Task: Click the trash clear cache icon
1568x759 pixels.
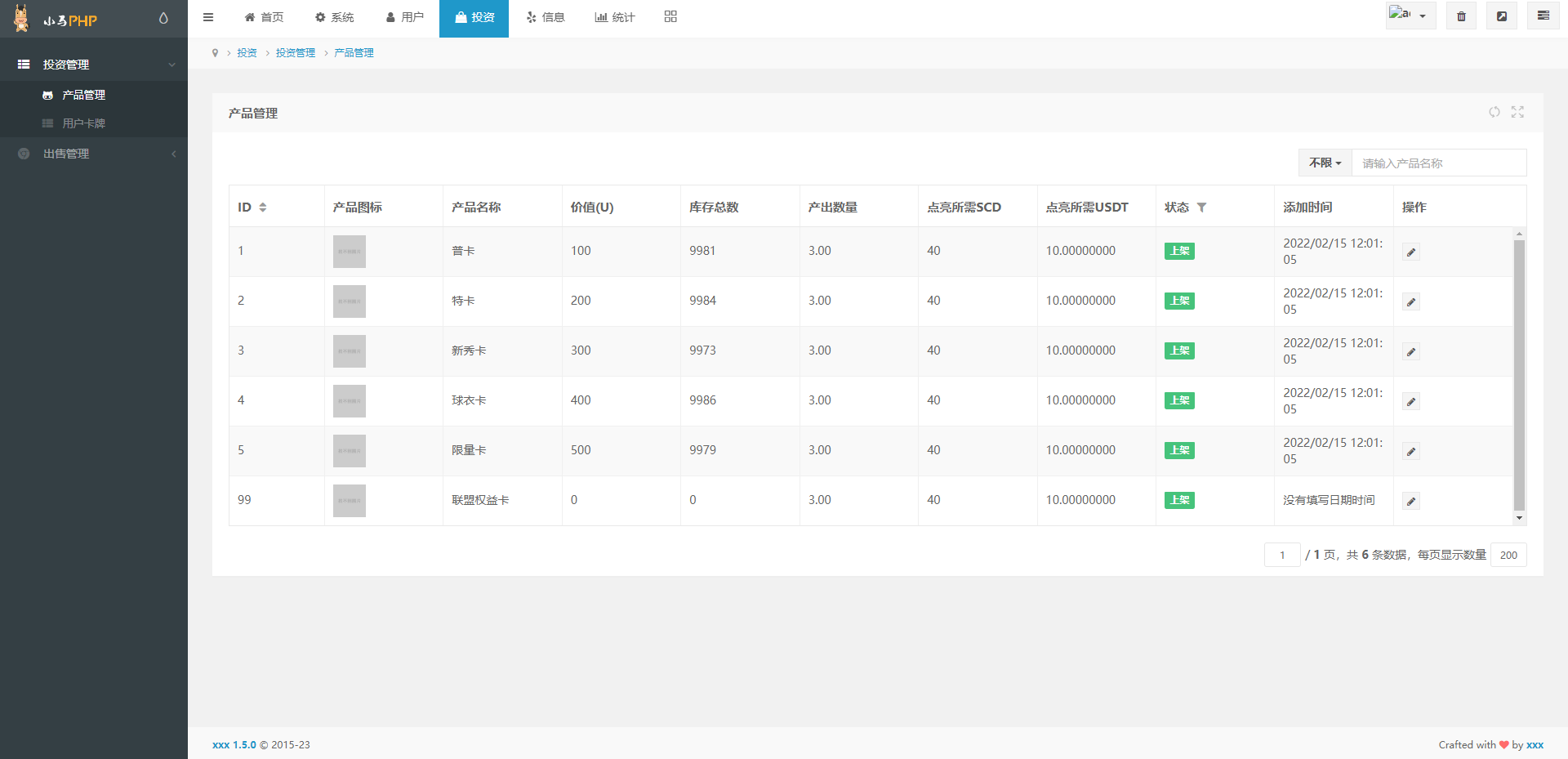Action: point(1461,16)
